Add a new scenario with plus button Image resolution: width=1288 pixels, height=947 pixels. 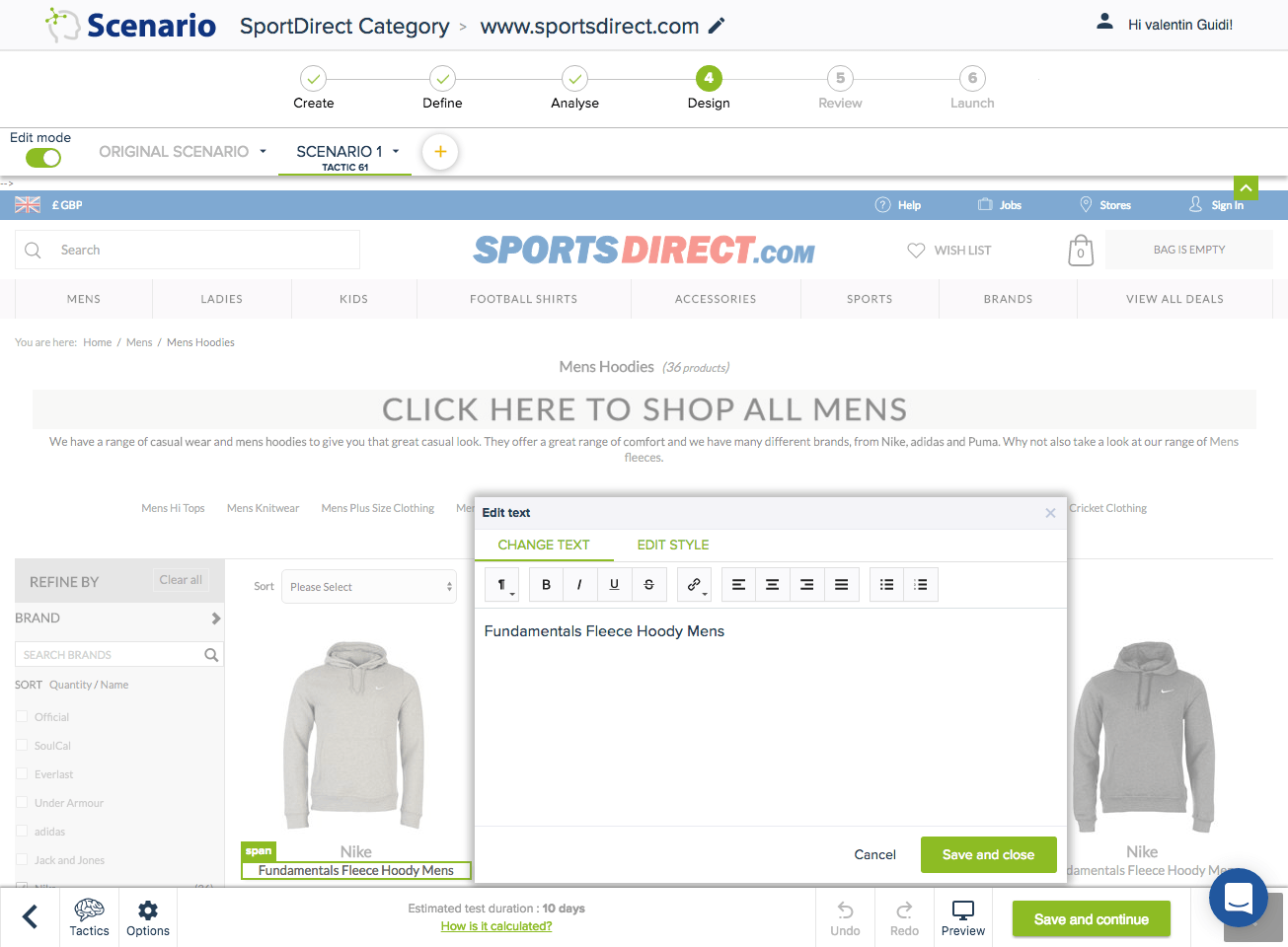tap(440, 152)
